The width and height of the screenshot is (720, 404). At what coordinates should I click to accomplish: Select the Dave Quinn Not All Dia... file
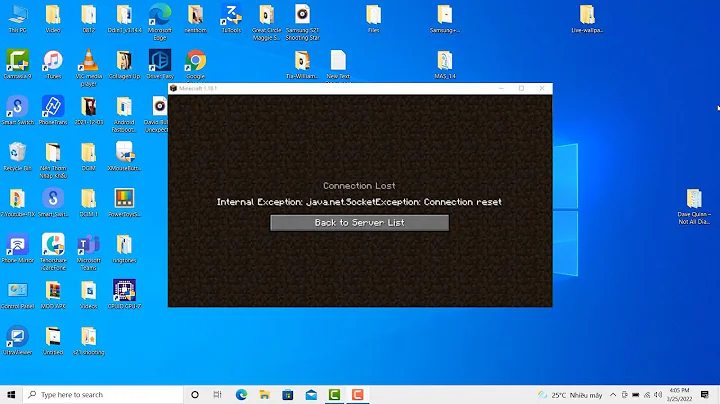(x=694, y=206)
